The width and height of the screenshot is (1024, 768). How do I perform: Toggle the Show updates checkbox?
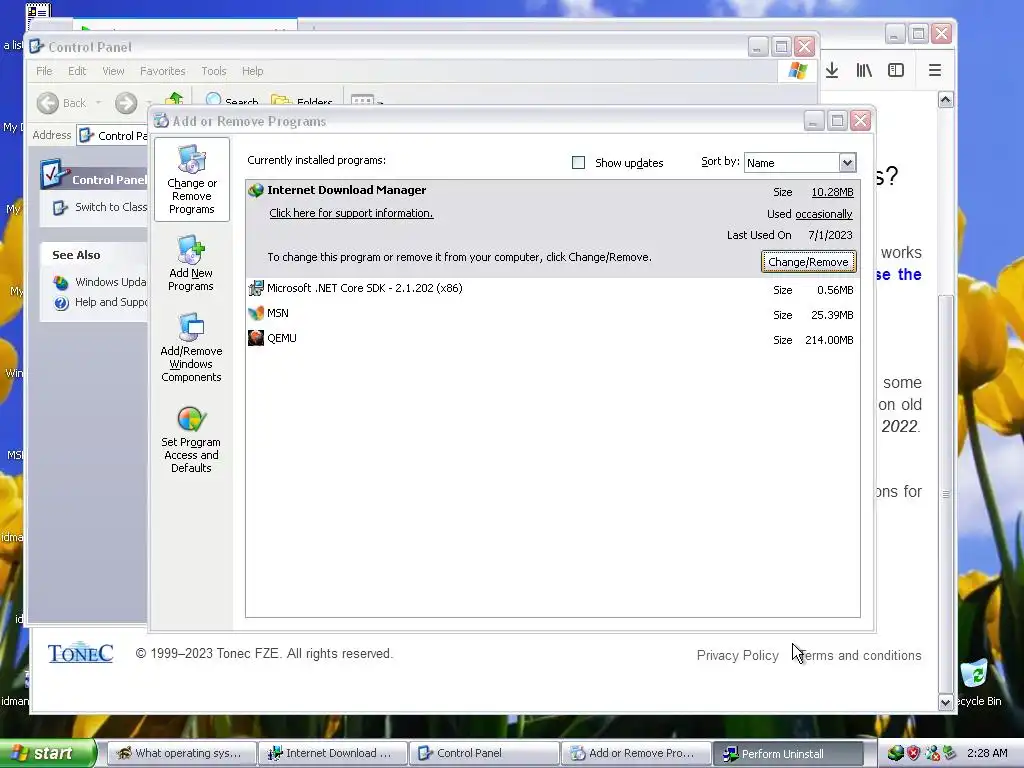[x=579, y=163]
